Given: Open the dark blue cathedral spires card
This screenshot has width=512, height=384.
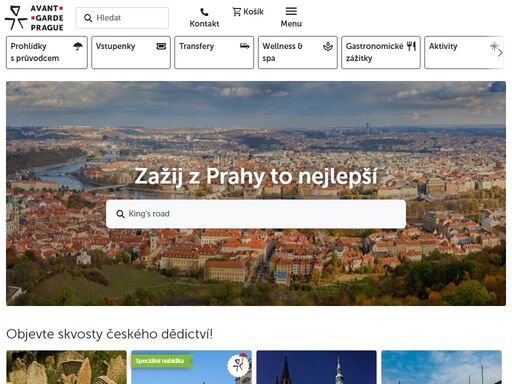Looking at the screenshot, I should [316, 367].
